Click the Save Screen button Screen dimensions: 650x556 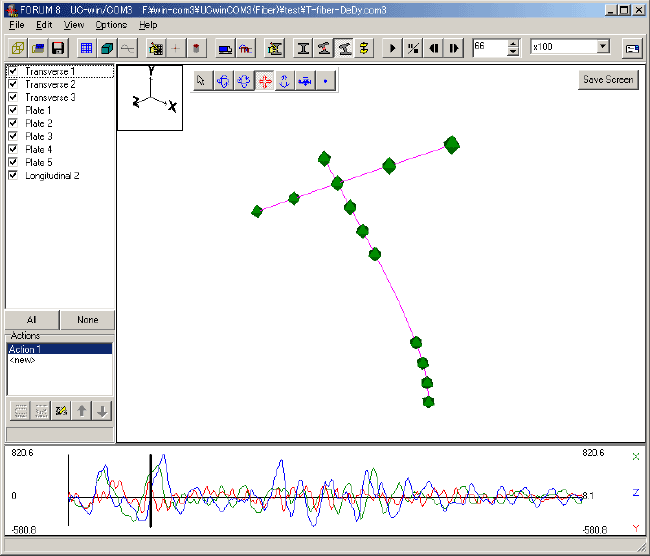coord(607,80)
